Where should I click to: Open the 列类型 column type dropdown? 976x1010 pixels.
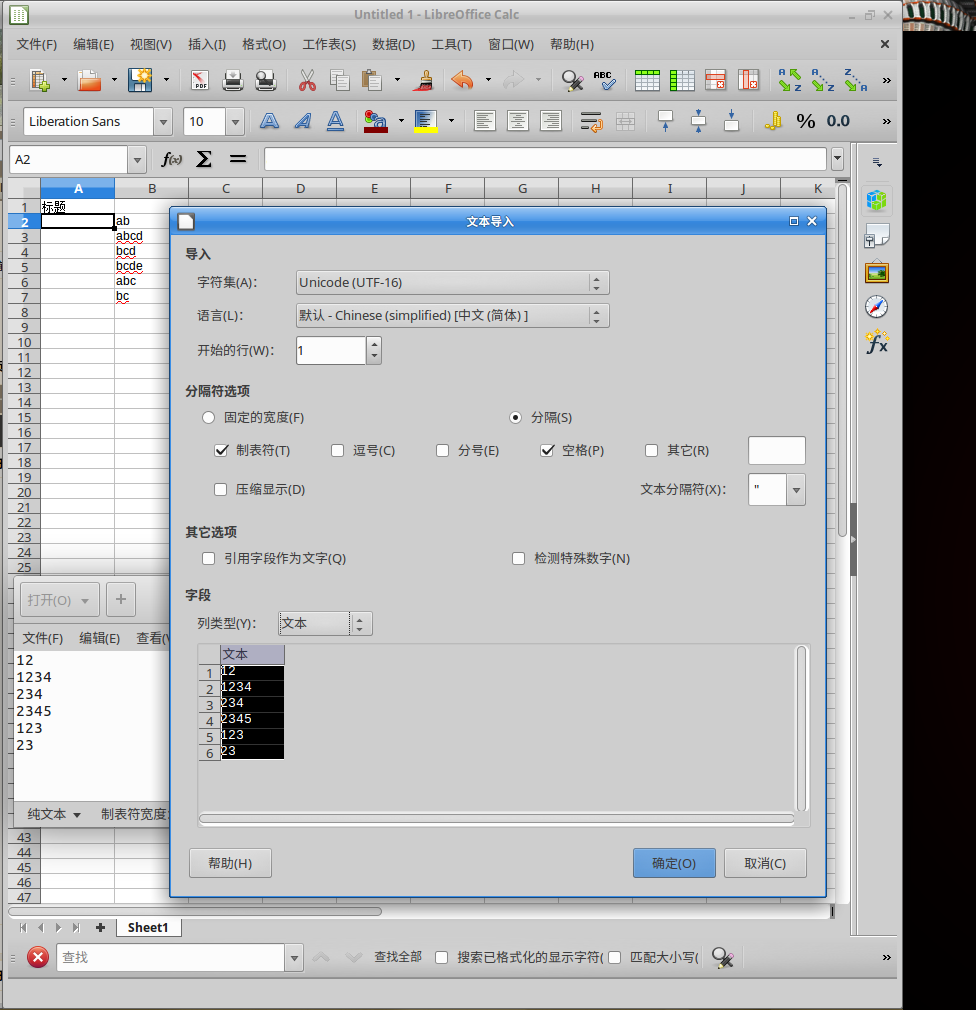[325, 624]
